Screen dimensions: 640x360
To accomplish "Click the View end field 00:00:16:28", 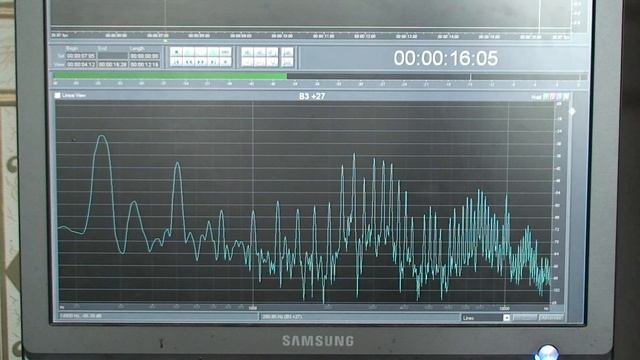I will pos(113,64).
